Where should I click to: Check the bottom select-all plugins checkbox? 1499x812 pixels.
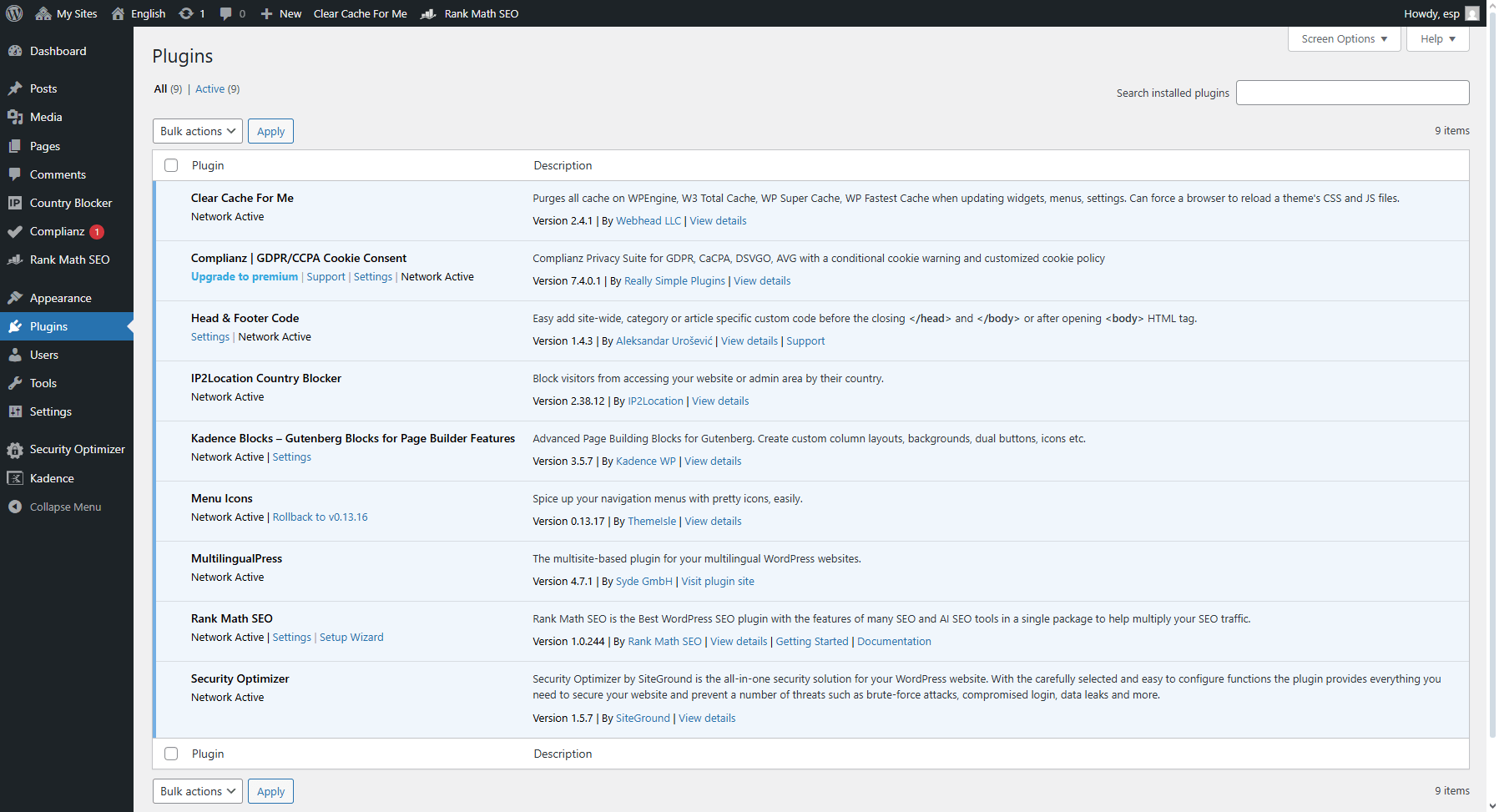pos(171,754)
